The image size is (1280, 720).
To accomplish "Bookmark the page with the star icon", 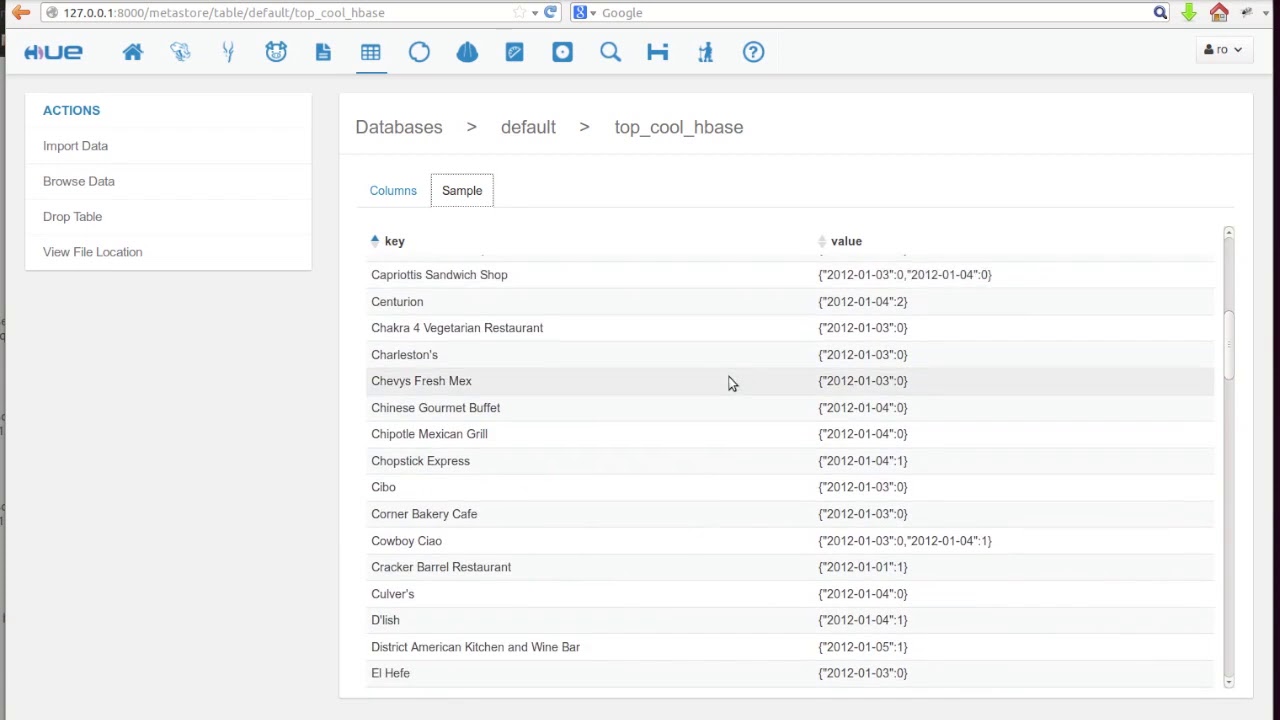I will [518, 13].
